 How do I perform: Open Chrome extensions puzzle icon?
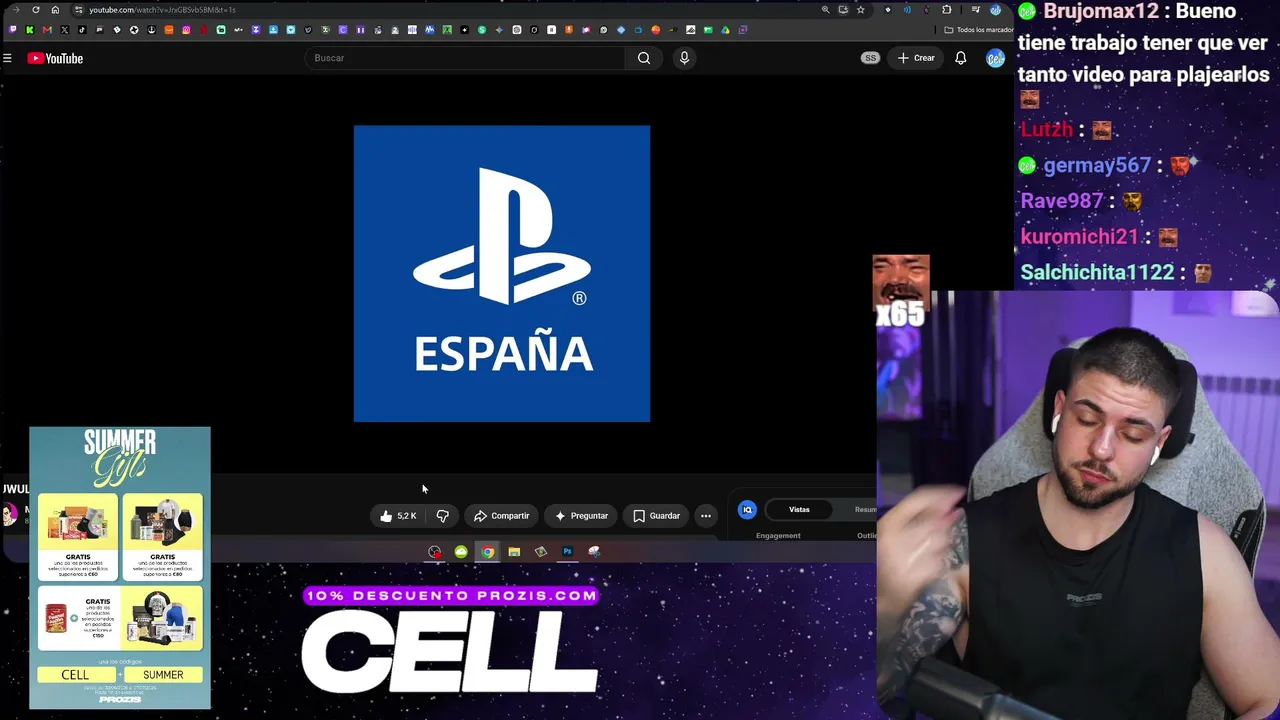click(x=947, y=10)
